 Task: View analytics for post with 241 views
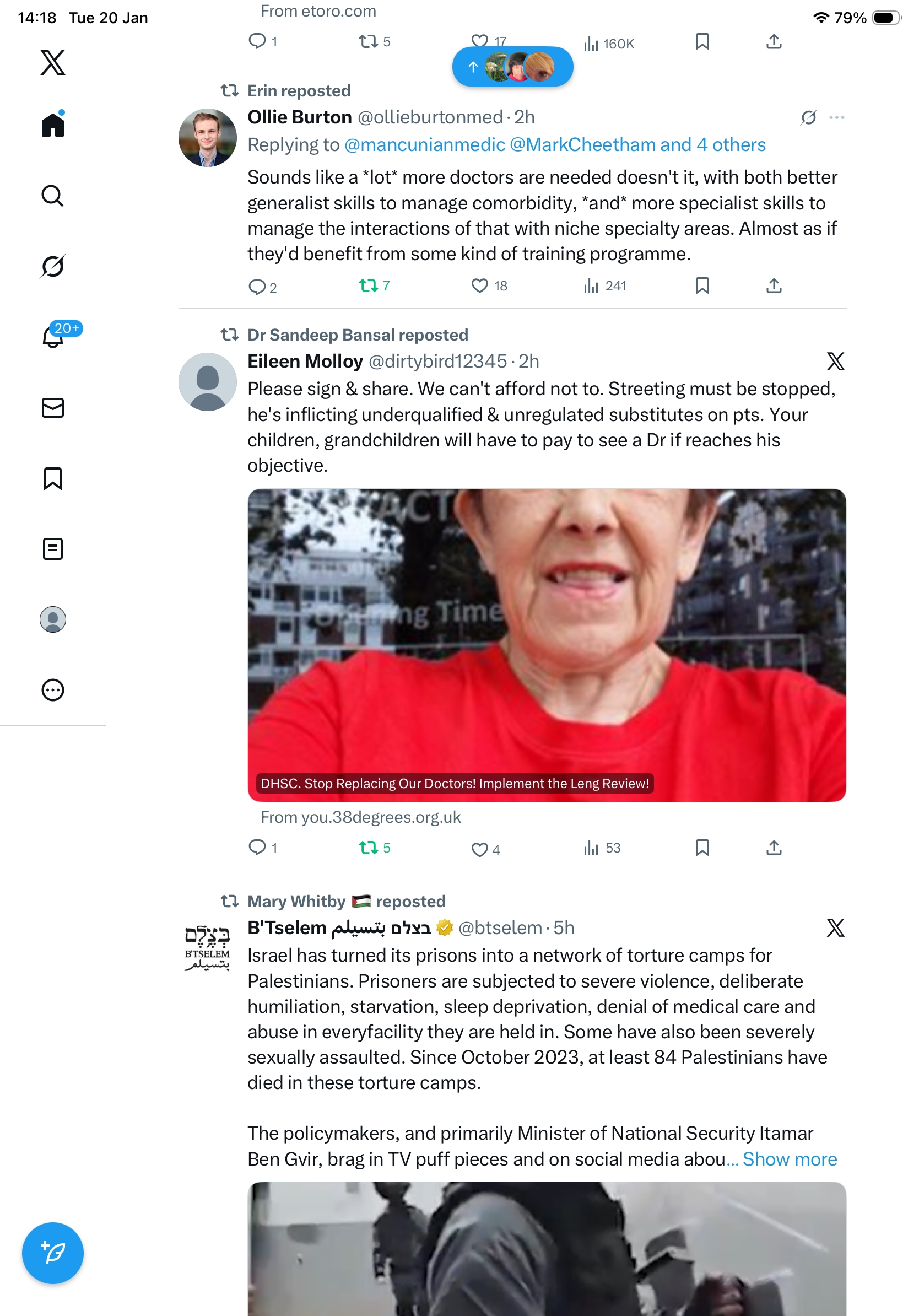point(604,285)
